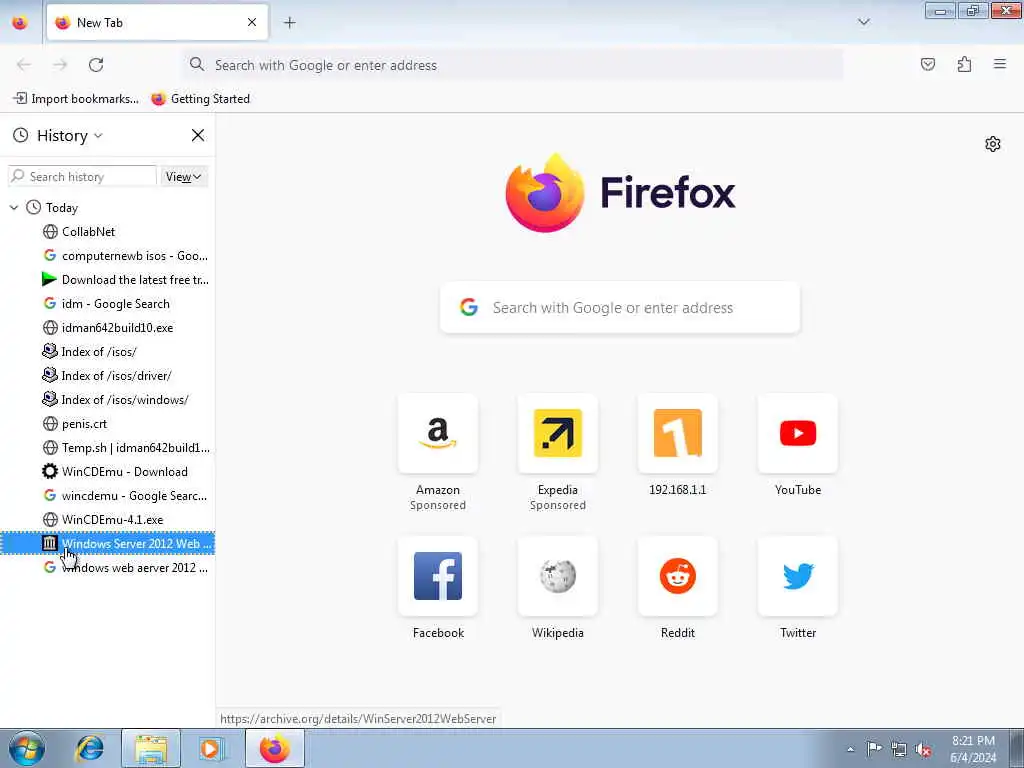The width and height of the screenshot is (1024, 768).
Task: Open the Getting Started bookmark
Action: (200, 99)
